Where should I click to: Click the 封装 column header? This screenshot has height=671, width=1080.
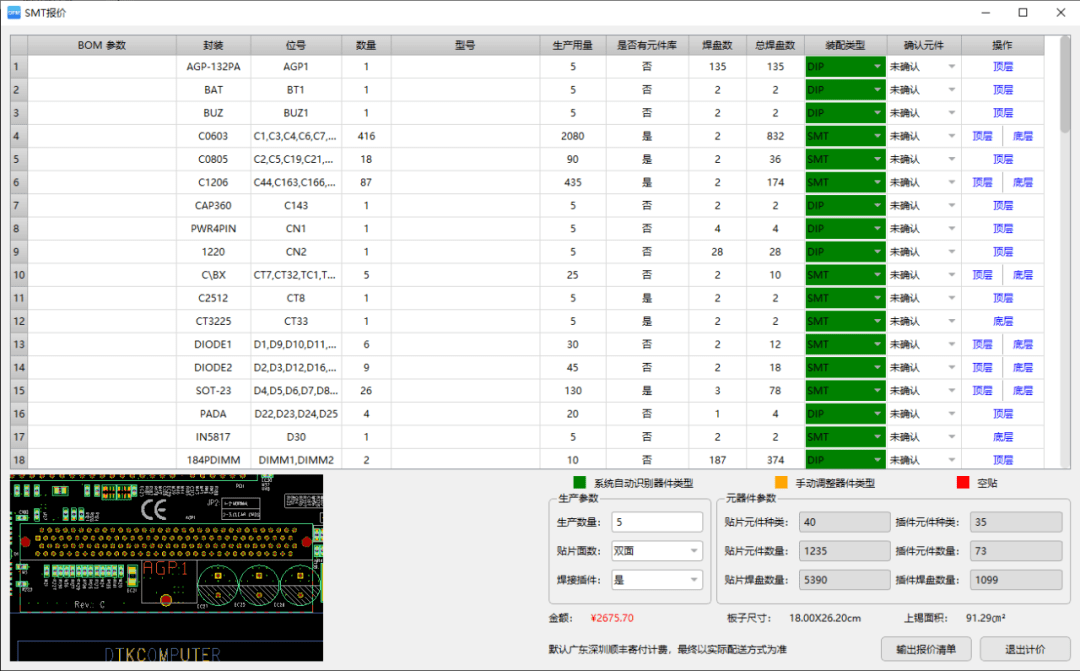[211, 44]
